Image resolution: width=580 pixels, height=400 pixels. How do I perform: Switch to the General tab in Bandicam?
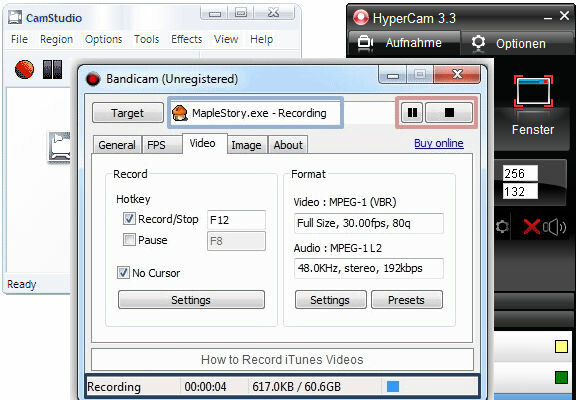point(117,145)
